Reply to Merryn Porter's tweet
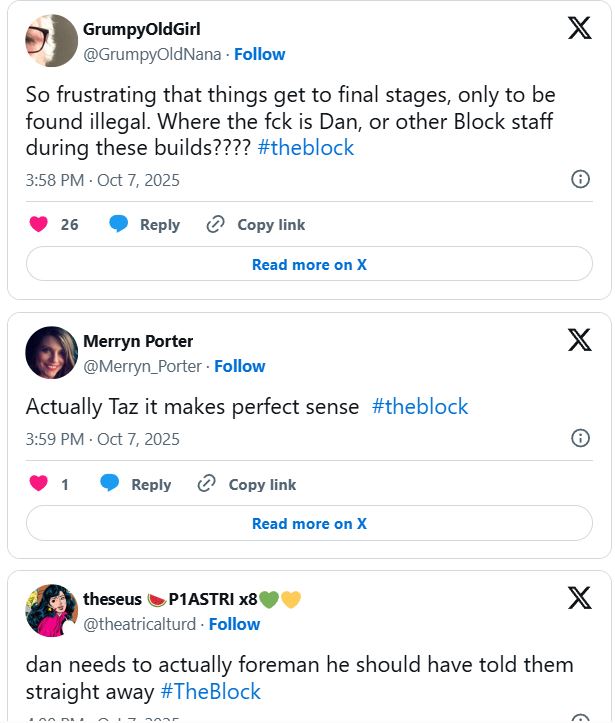 coord(136,484)
